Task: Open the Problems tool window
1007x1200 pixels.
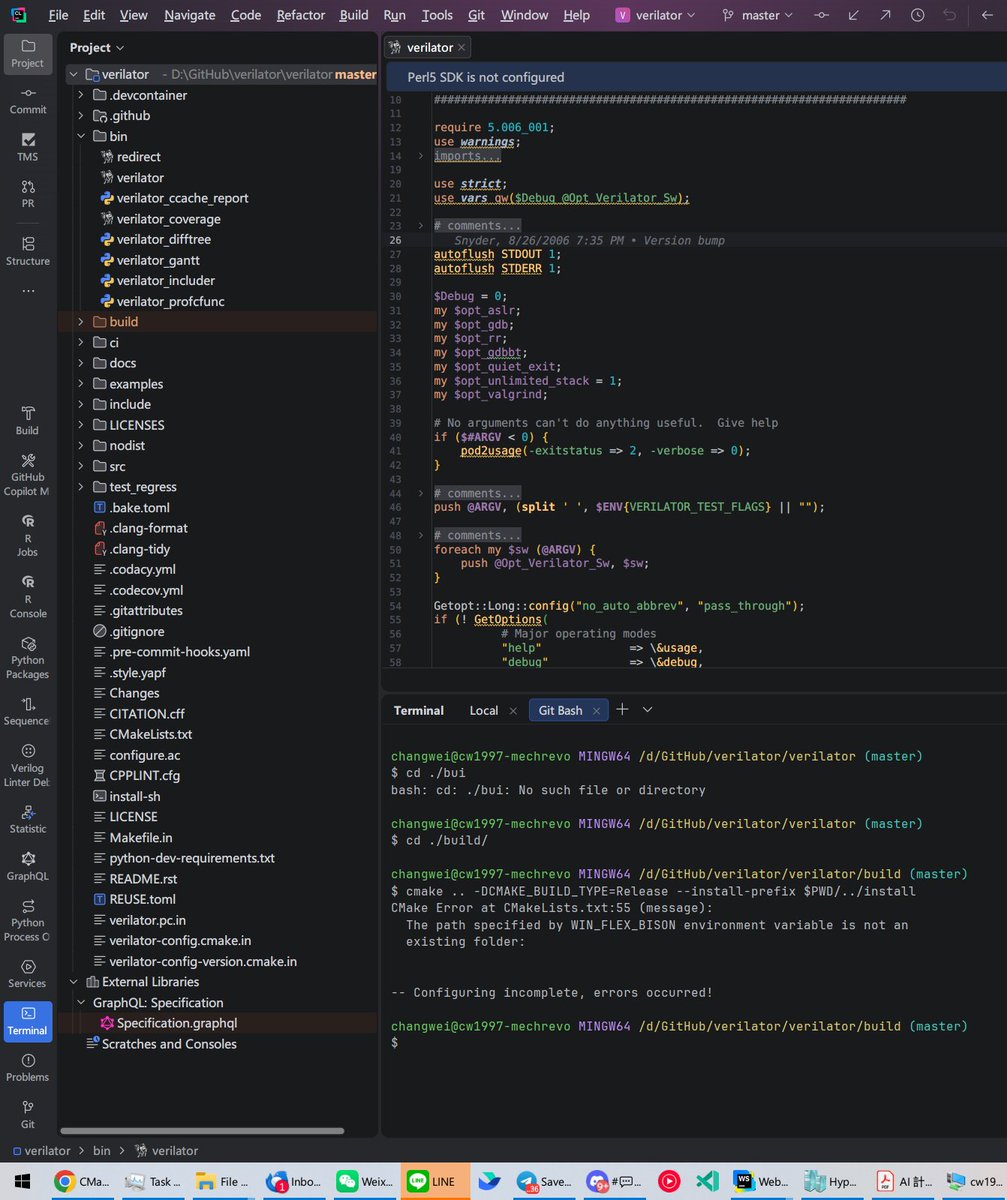Action: pyautogui.click(x=28, y=1068)
